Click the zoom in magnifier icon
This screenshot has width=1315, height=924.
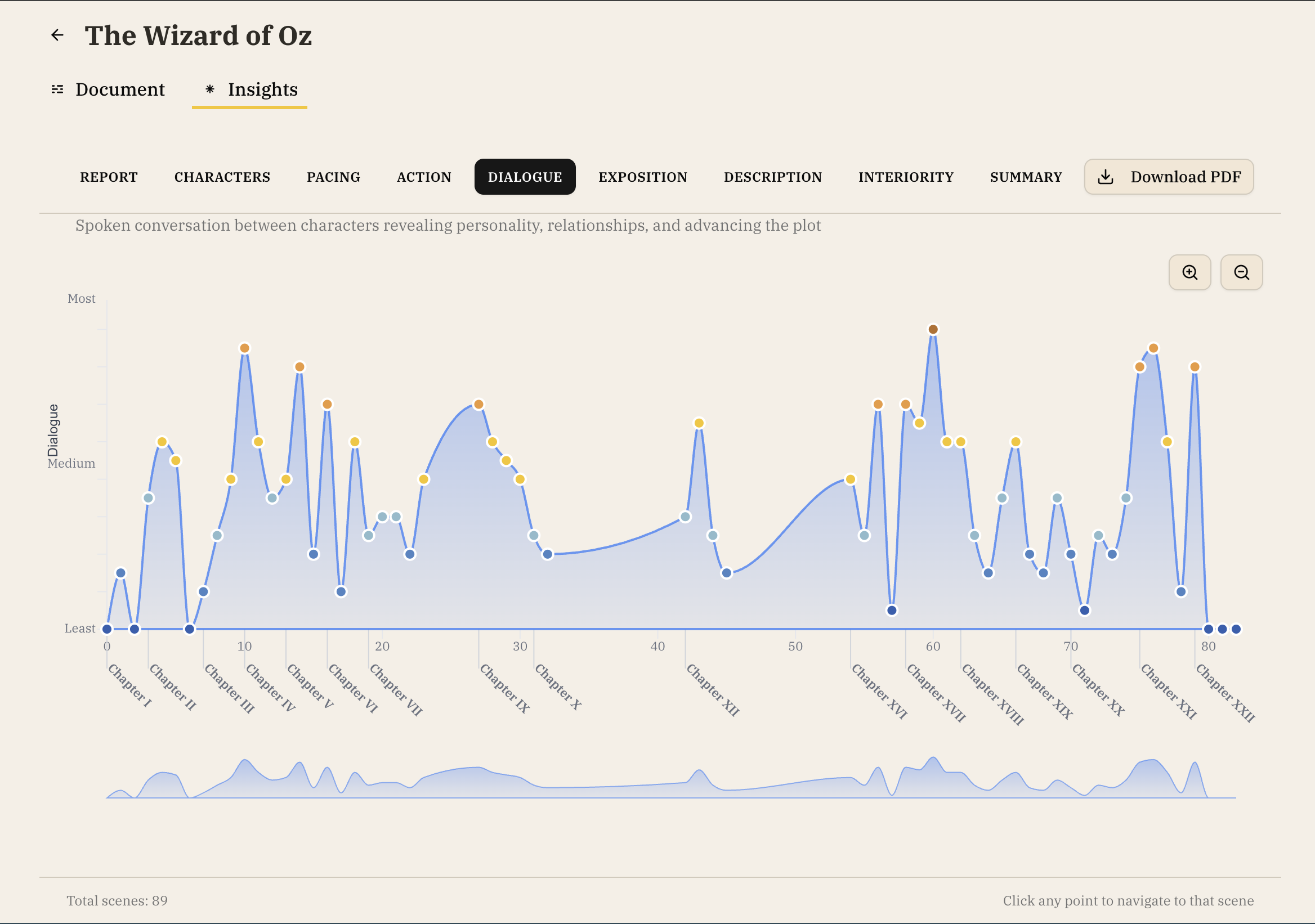coord(1189,272)
